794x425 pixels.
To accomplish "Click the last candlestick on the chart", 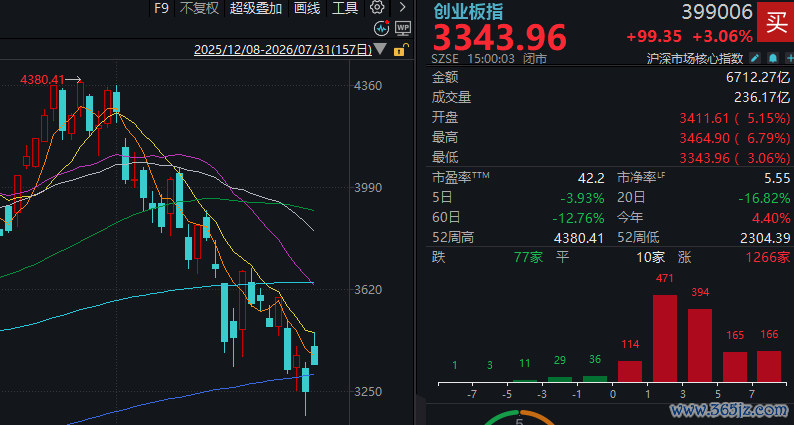I will pos(314,355).
